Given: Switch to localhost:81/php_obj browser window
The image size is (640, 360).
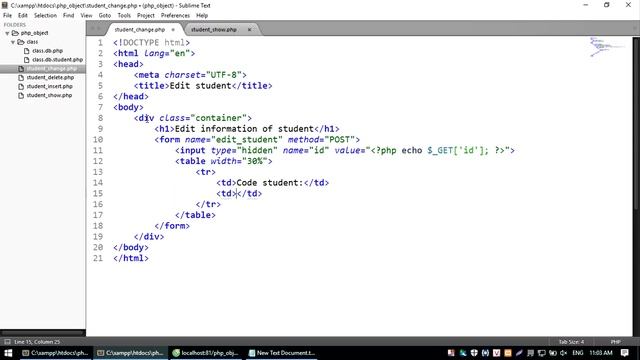Looking at the screenshot, I should 205,353.
